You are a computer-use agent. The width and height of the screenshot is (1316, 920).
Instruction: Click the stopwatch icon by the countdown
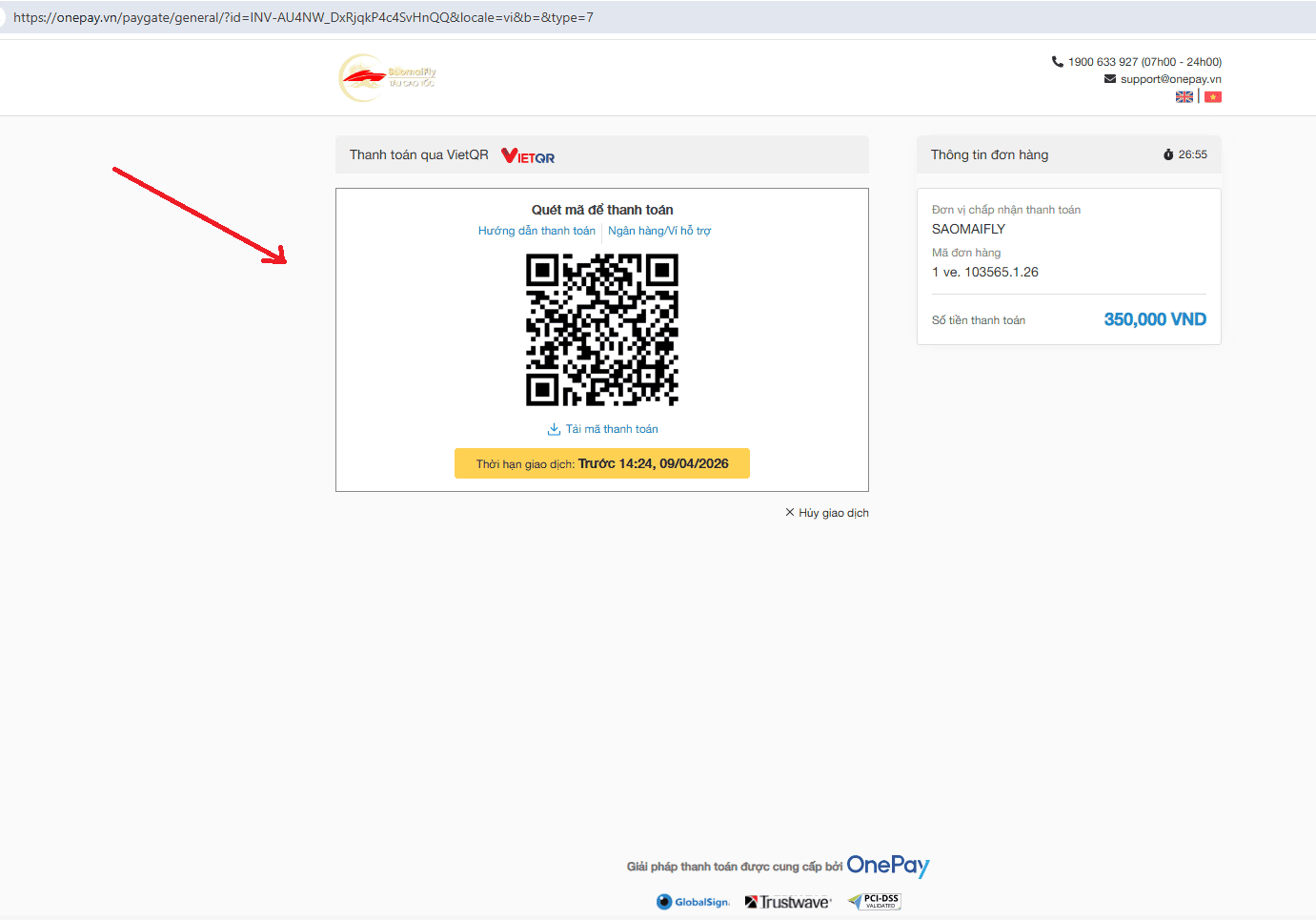1168,154
